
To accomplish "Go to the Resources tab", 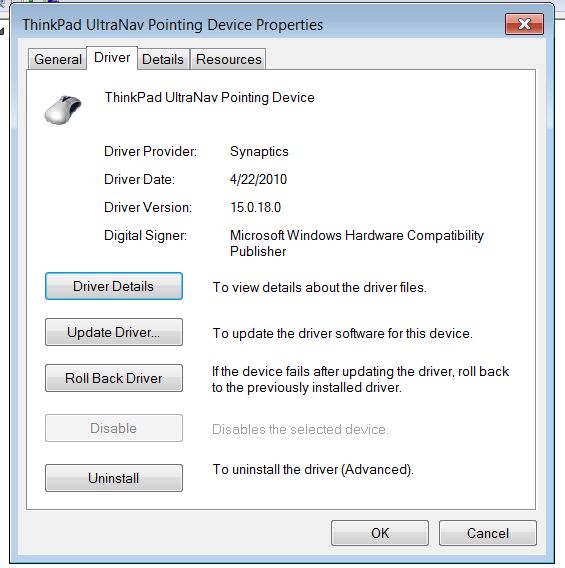I will tap(228, 59).
